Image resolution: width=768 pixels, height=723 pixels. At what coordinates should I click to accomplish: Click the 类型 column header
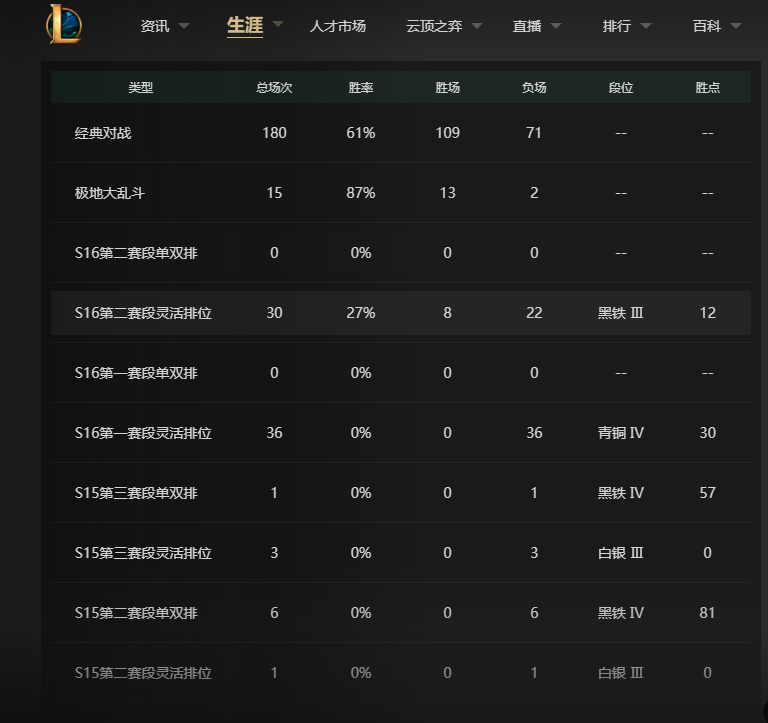[141, 88]
